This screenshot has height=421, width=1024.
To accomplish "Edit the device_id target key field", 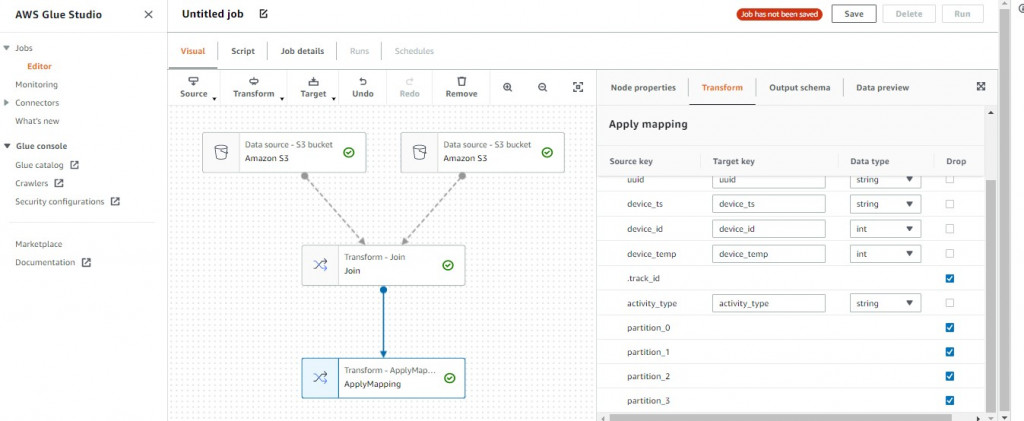I will point(769,228).
